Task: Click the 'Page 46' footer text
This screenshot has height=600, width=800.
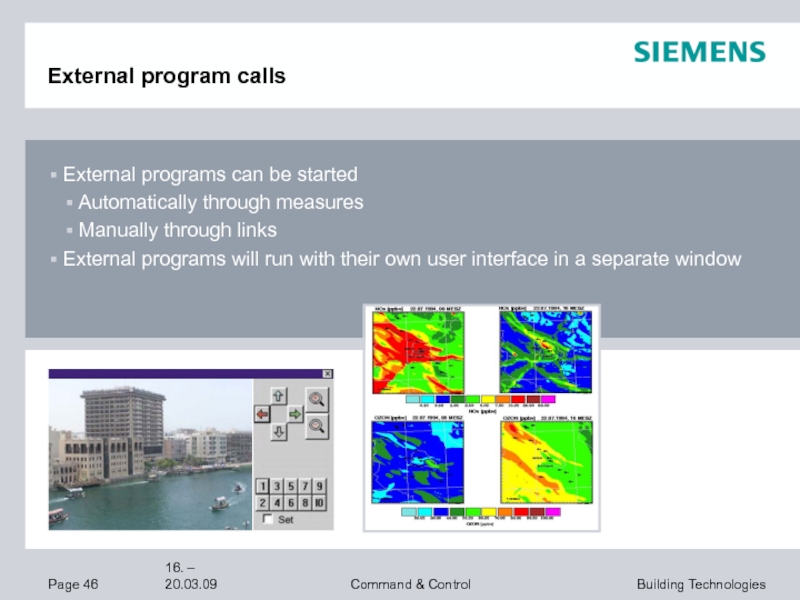Action: [73, 584]
